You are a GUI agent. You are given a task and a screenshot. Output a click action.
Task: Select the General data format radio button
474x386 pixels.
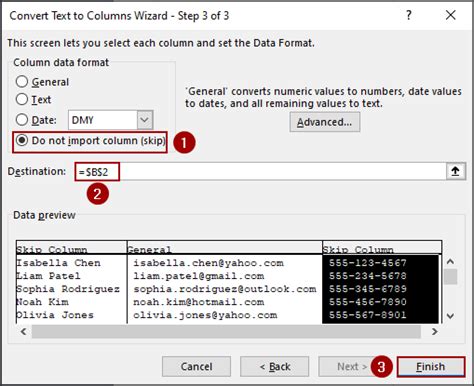coord(22,82)
